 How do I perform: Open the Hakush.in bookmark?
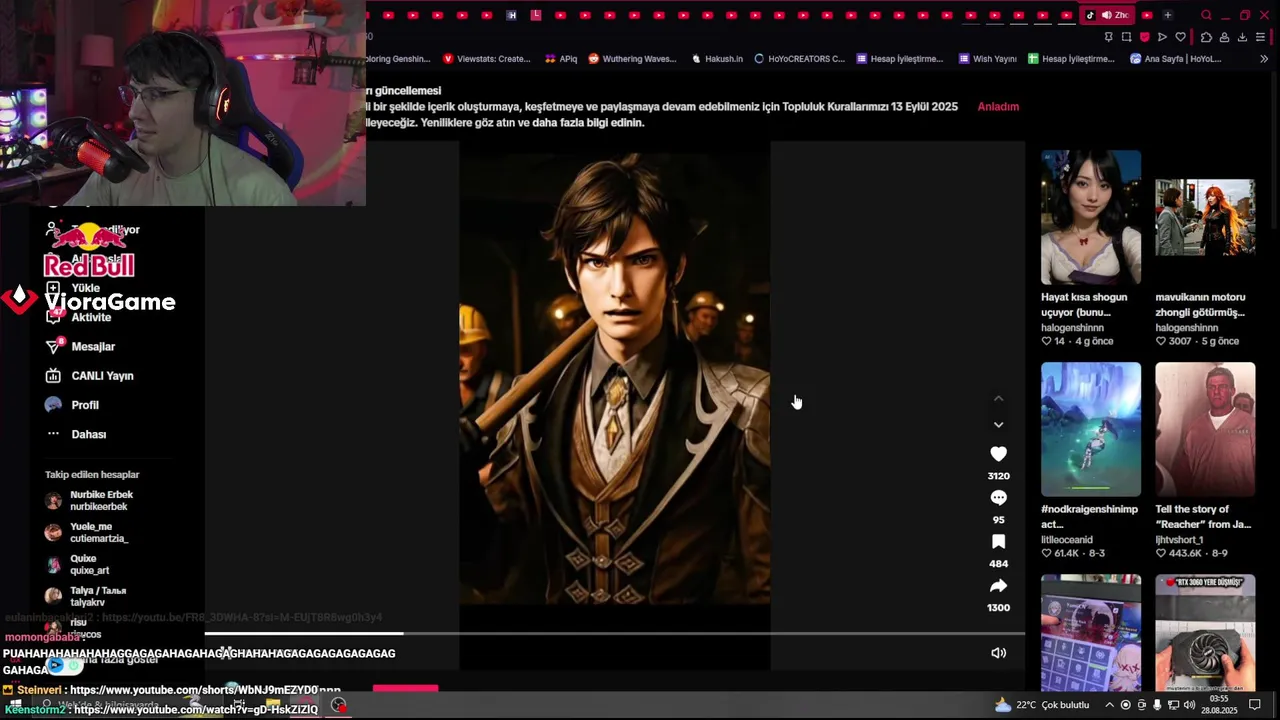(717, 59)
